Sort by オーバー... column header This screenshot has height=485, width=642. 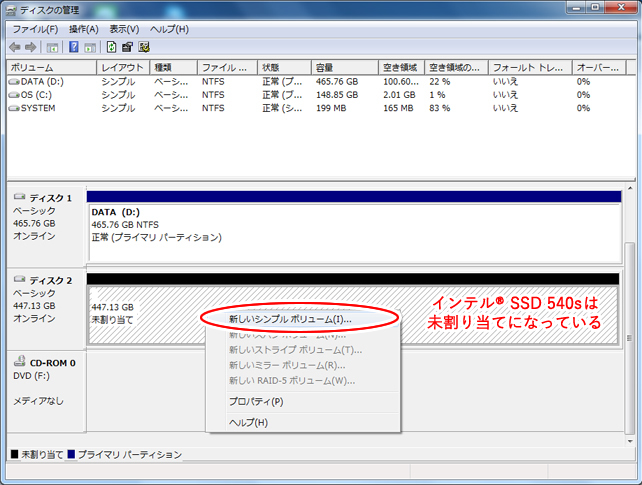click(599, 68)
